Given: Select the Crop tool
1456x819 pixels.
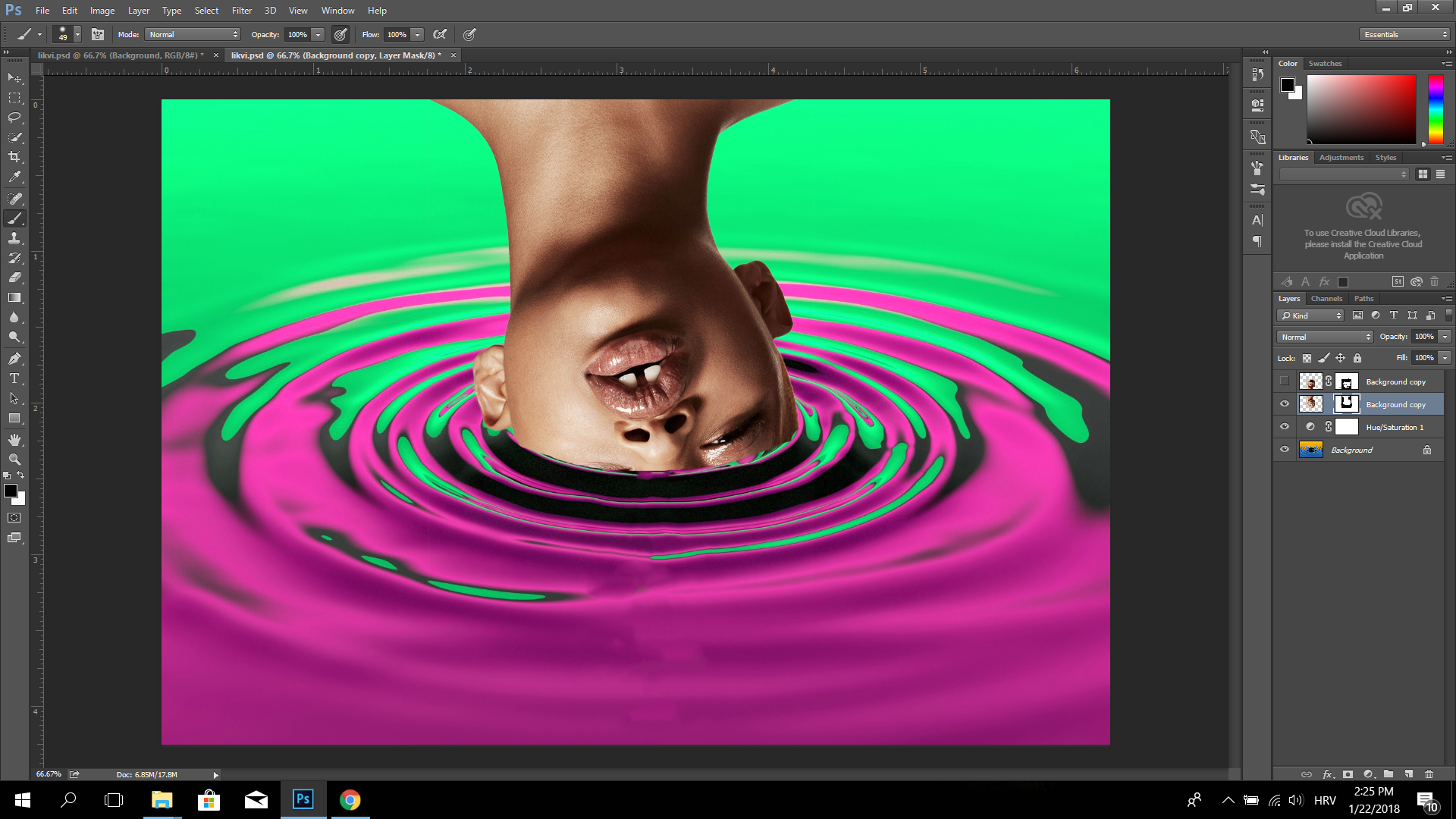Looking at the screenshot, I should tap(14, 157).
